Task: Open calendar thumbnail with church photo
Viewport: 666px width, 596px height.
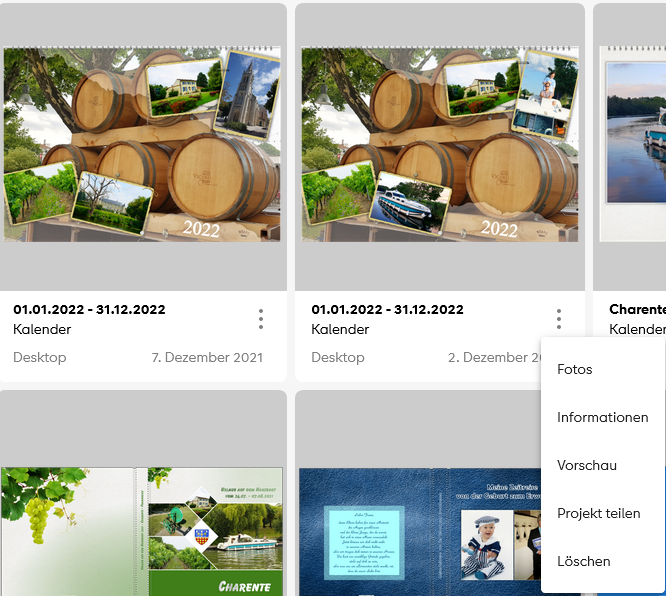Action: click(x=142, y=144)
